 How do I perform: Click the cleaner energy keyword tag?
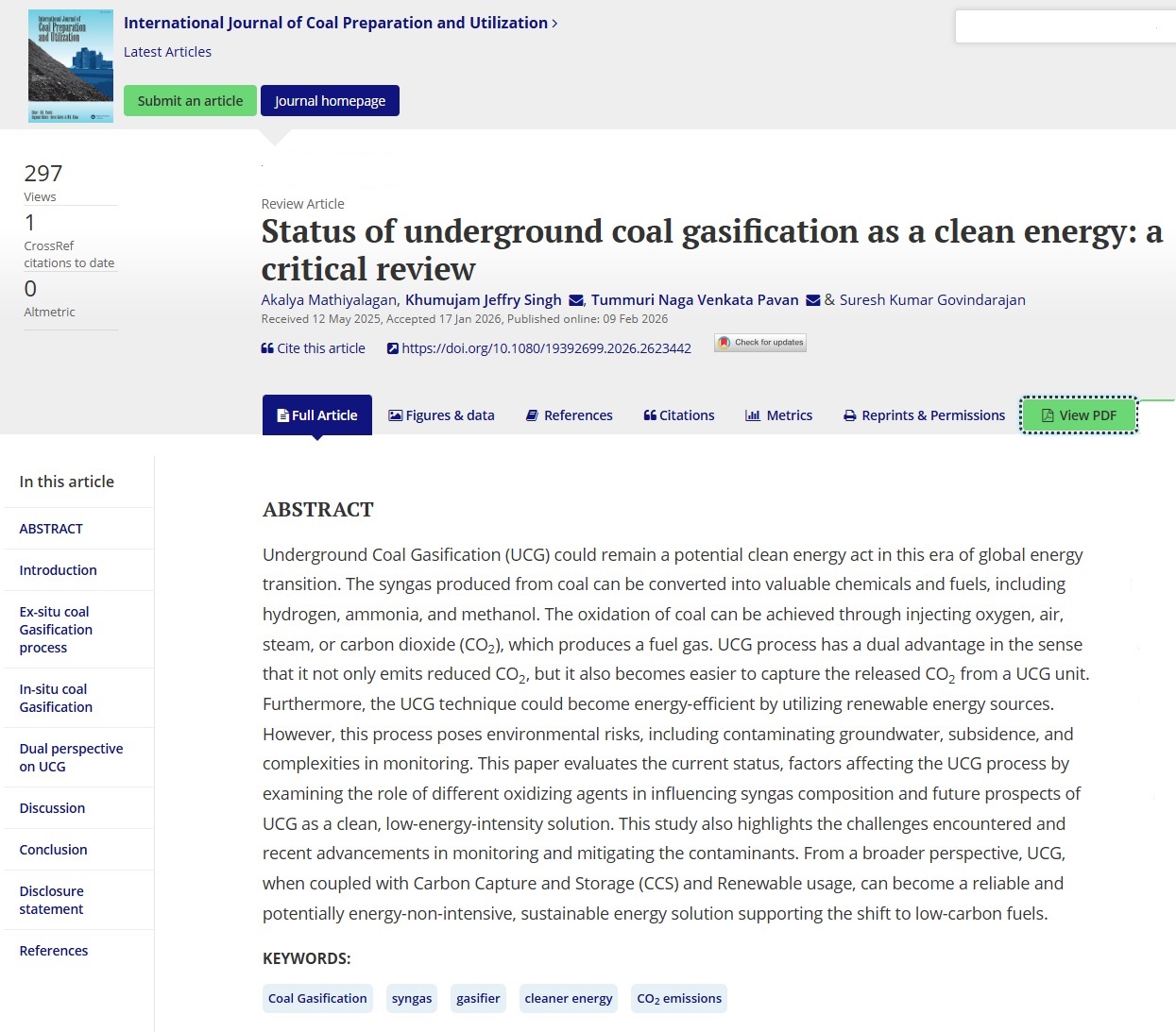(x=569, y=999)
